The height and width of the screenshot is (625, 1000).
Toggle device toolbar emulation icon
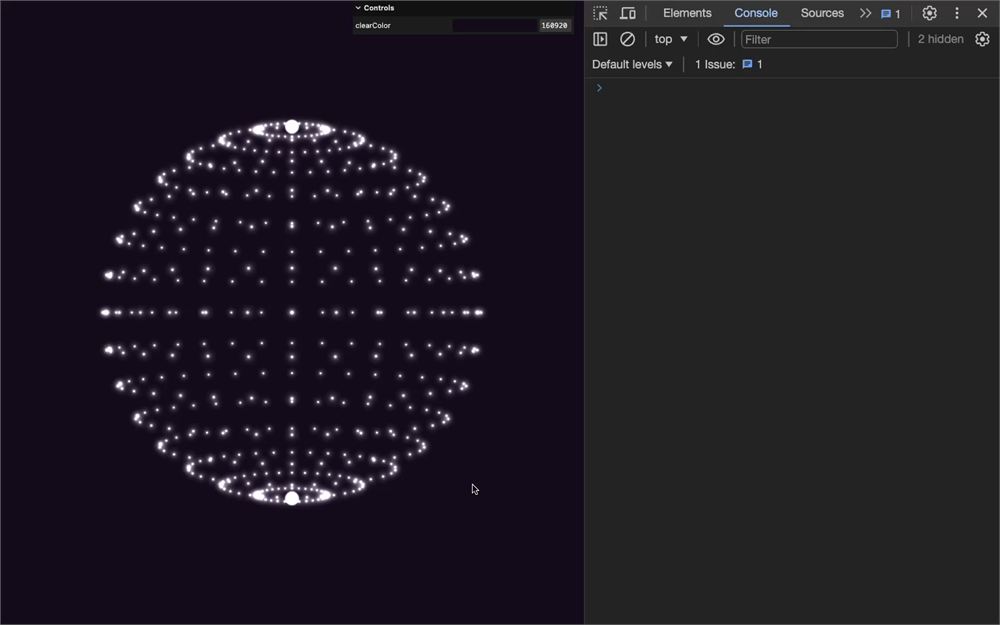tap(628, 13)
